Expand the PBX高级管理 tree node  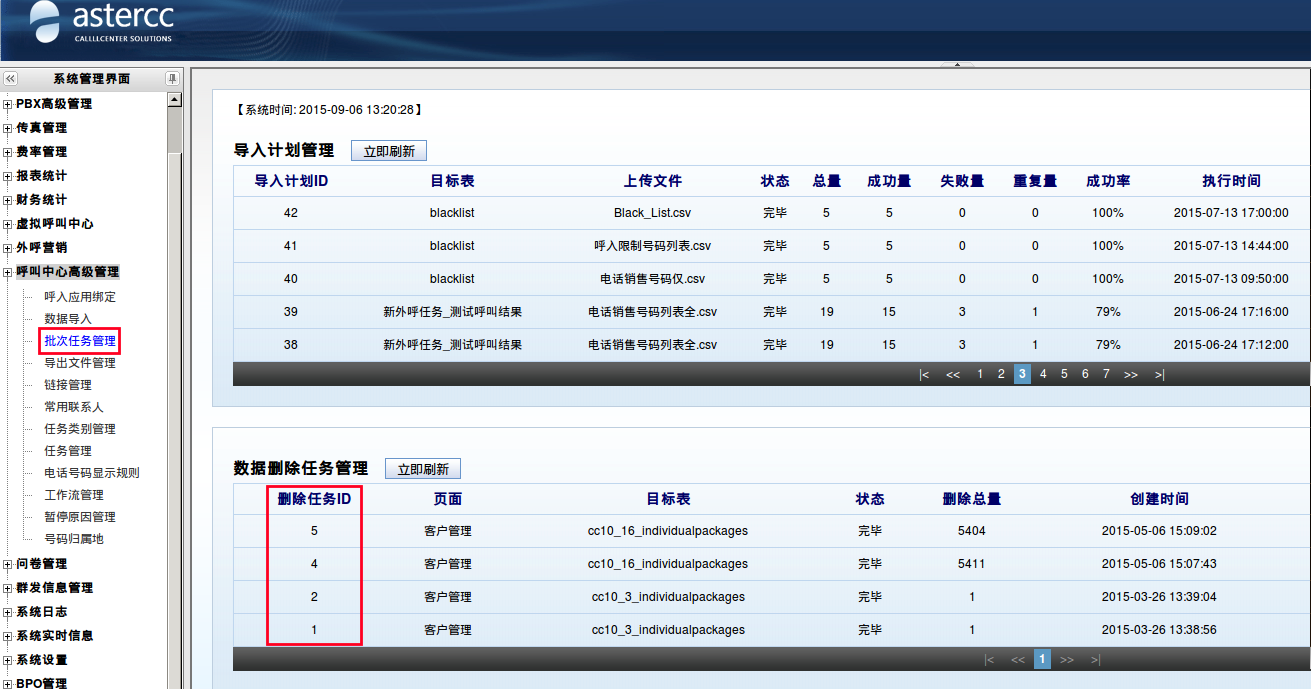point(8,104)
